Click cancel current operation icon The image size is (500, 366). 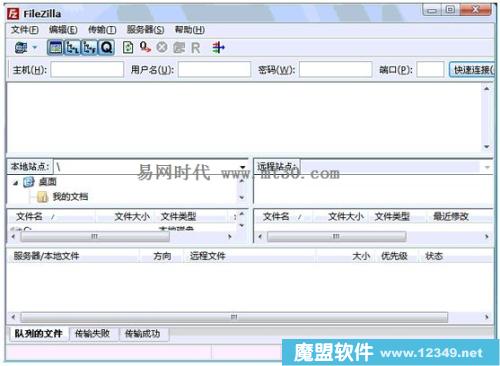click(162, 47)
